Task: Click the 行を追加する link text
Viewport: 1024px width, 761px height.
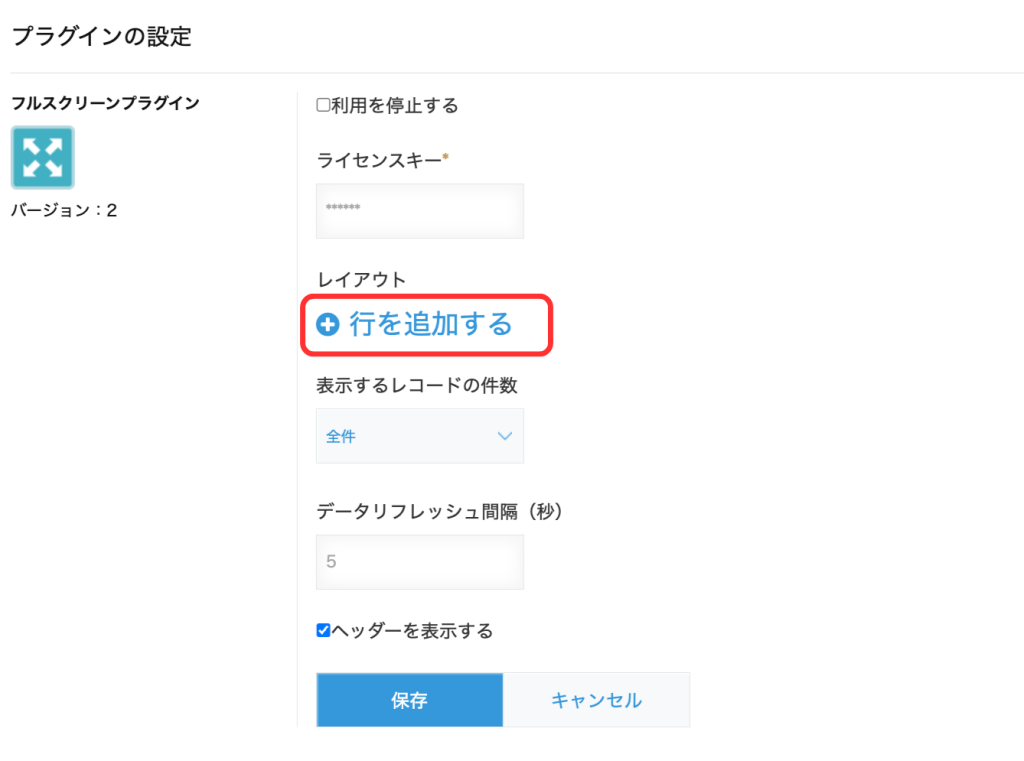Action: point(430,324)
